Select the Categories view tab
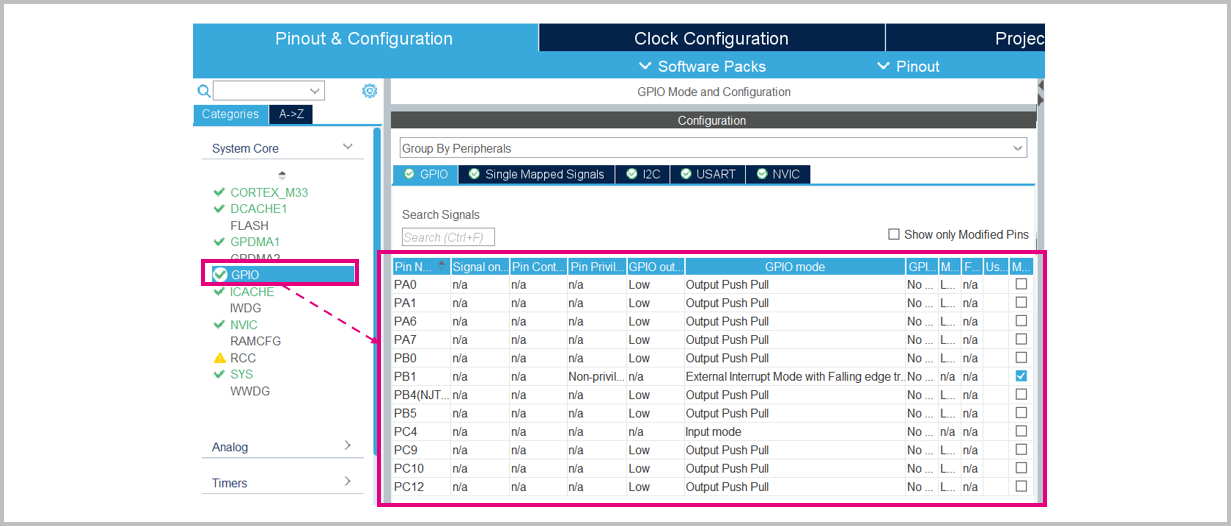Screen dimensions: 1231x526 (230, 114)
